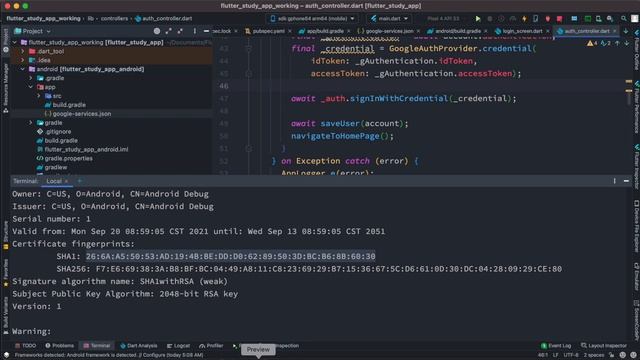The width and height of the screenshot is (640, 360).
Task: Expand the .idea folder
Action: (23, 60)
